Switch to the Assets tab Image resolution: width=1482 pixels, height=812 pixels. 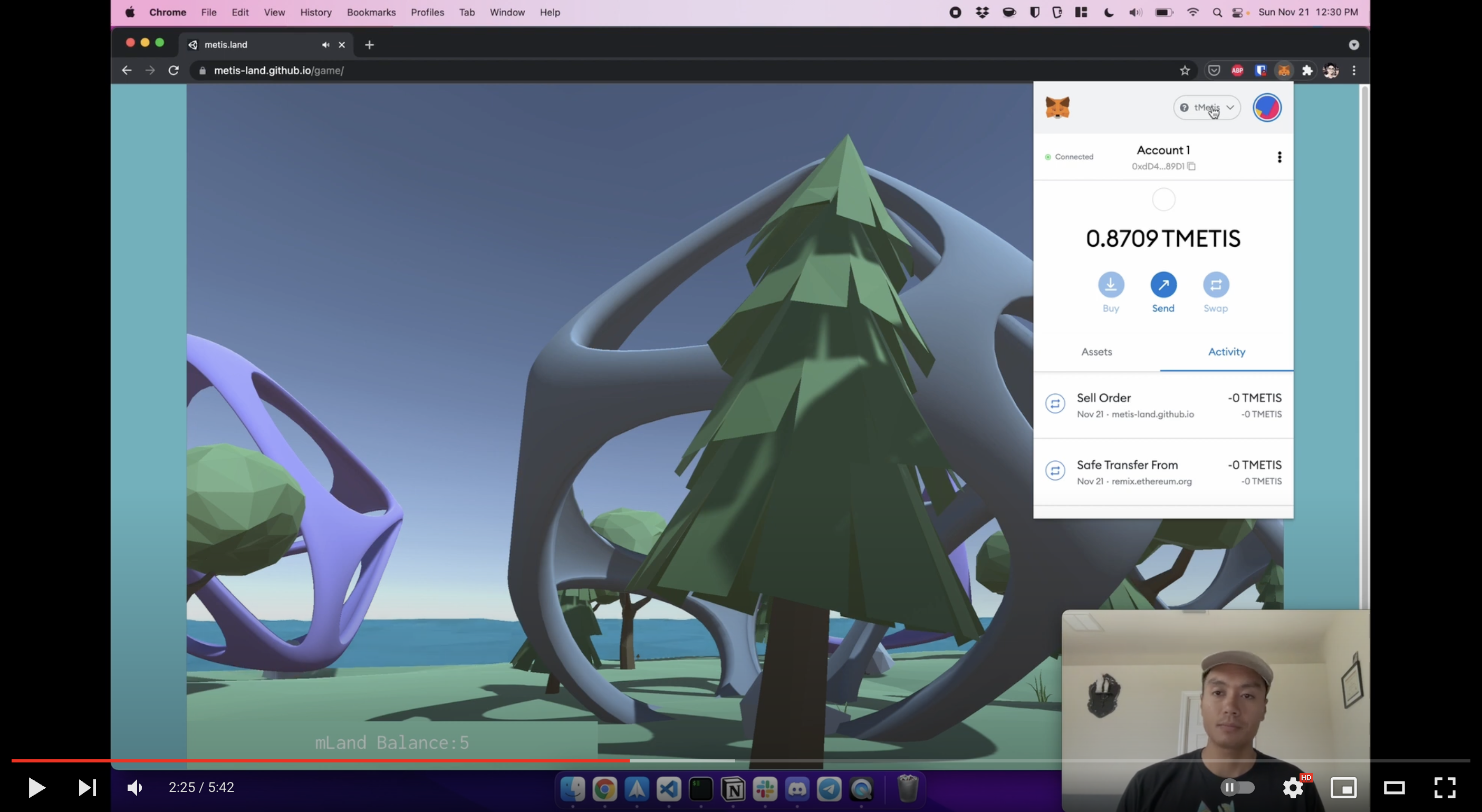click(1096, 351)
